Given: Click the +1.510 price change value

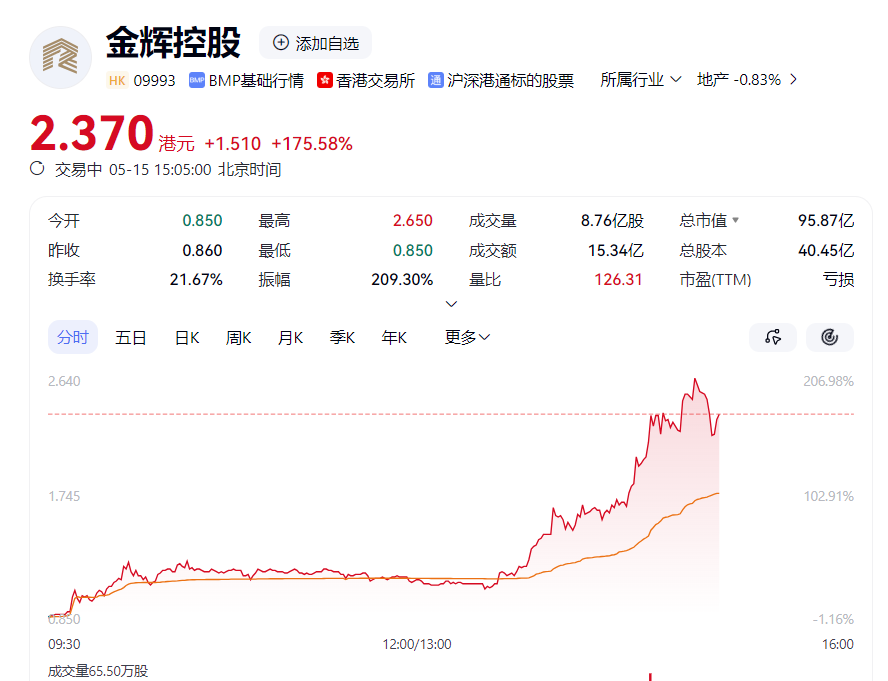Looking at the screenshot, I should [233, 144].
